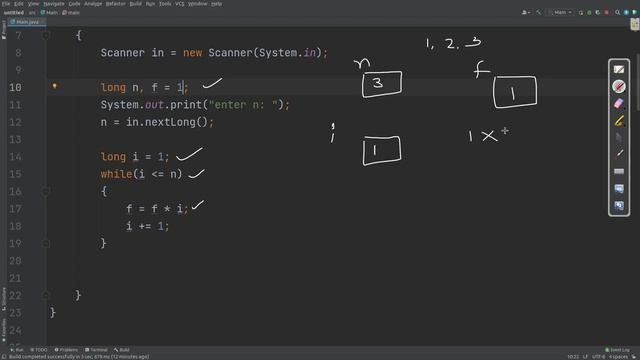Open the Navigate menu

pyautogui.click(x=53, y=4)
